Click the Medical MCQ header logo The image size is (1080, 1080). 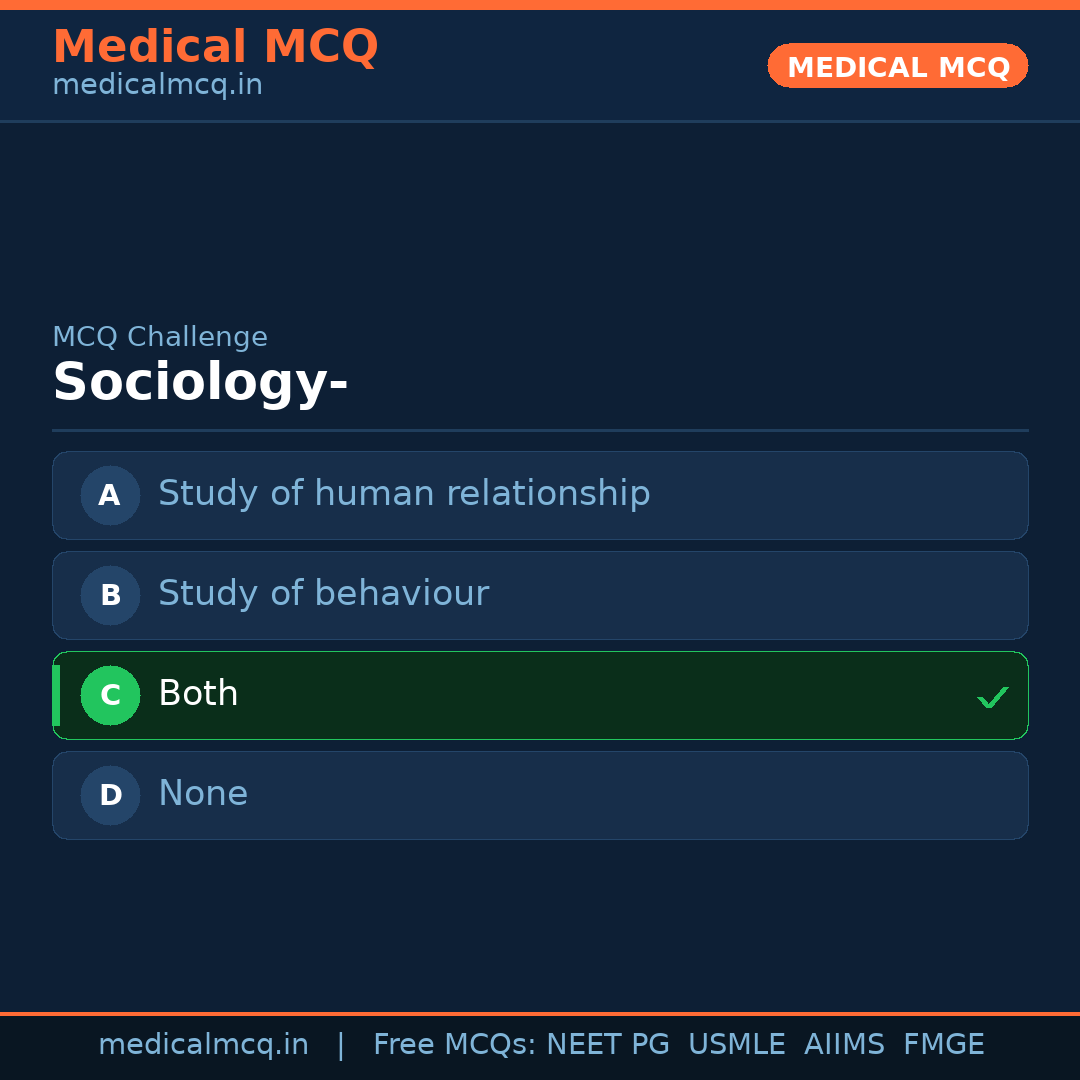point(216,46)
